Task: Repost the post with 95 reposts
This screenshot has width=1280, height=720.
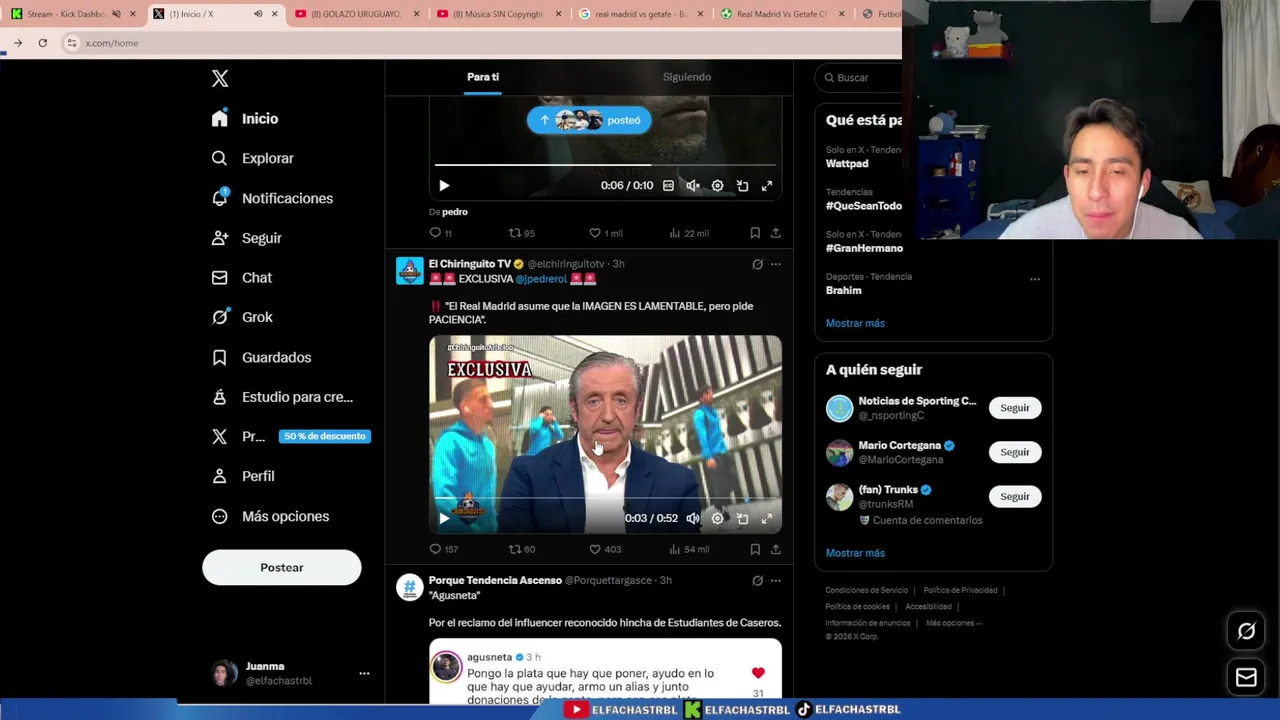Action: [521, 233]
